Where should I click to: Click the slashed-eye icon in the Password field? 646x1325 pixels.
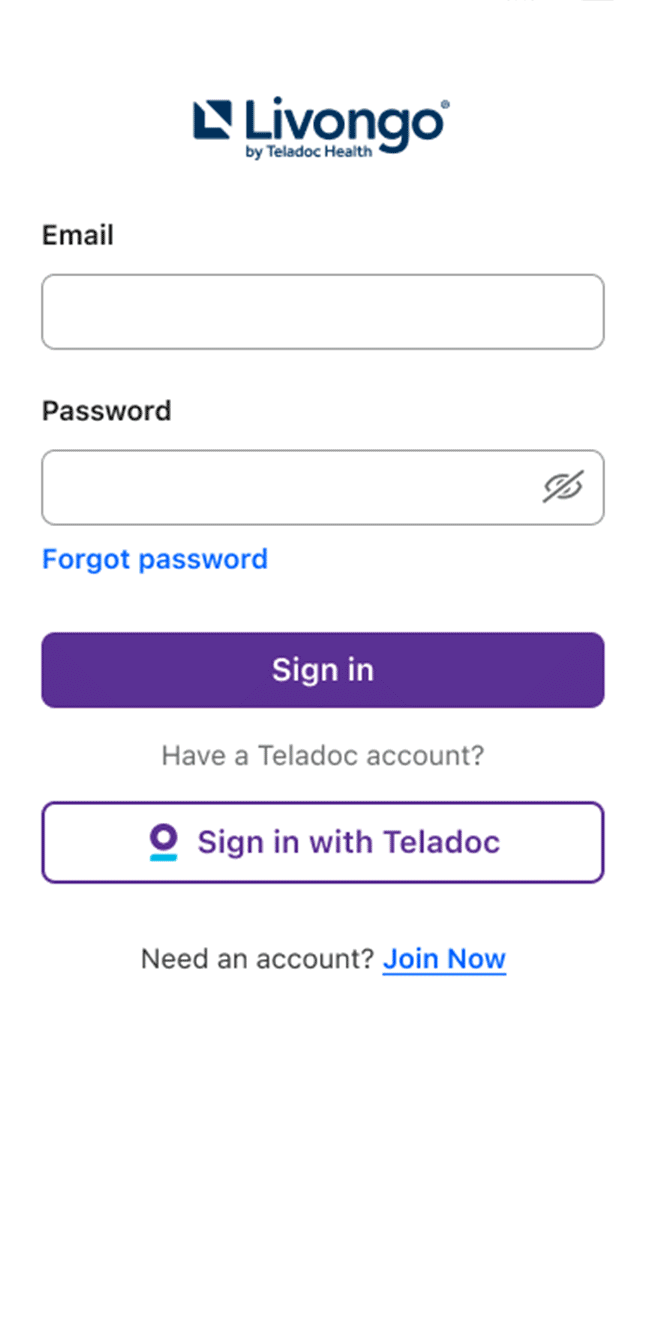click(563, 487)
